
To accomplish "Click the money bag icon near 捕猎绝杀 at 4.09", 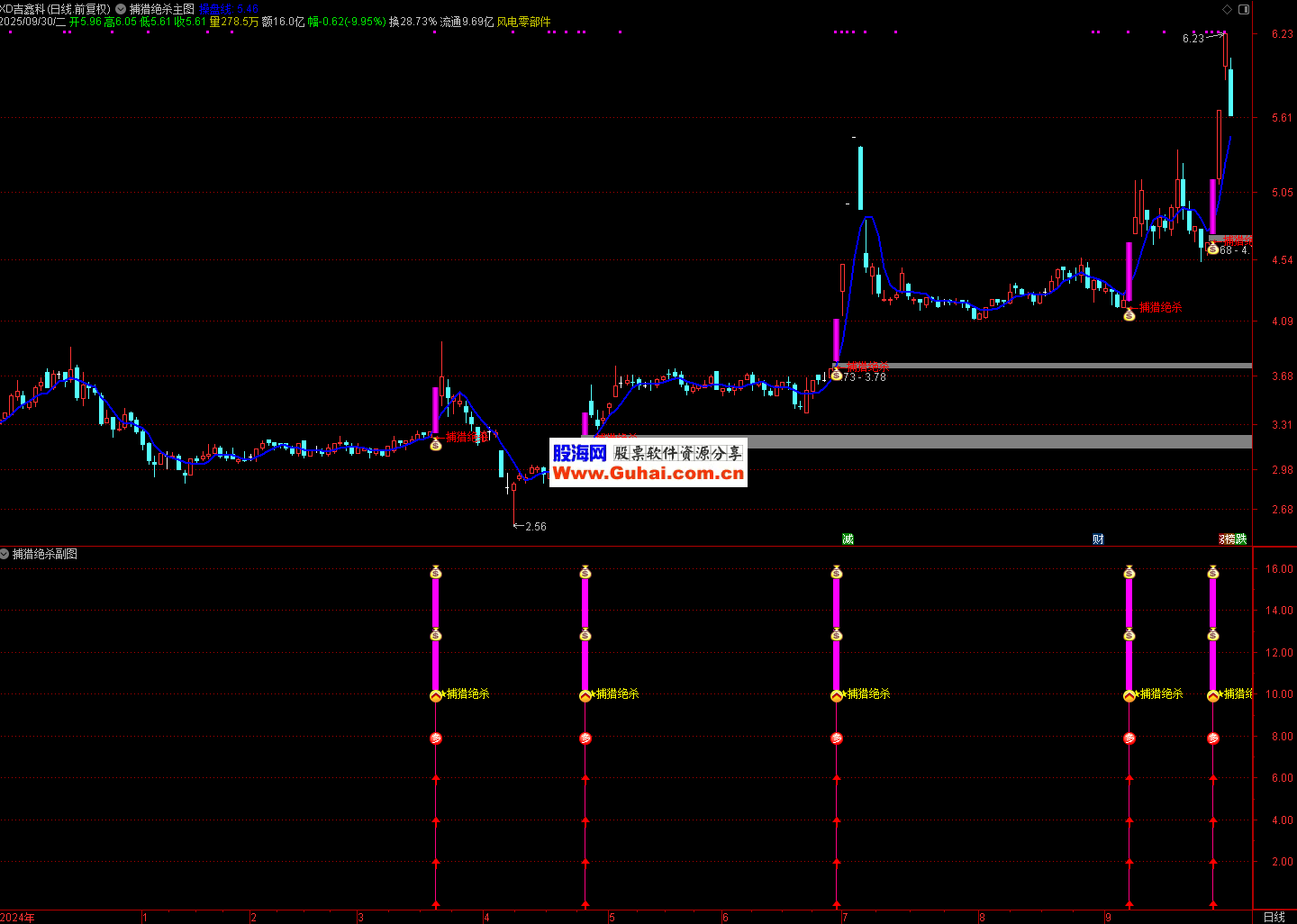I will [1129, 315].
